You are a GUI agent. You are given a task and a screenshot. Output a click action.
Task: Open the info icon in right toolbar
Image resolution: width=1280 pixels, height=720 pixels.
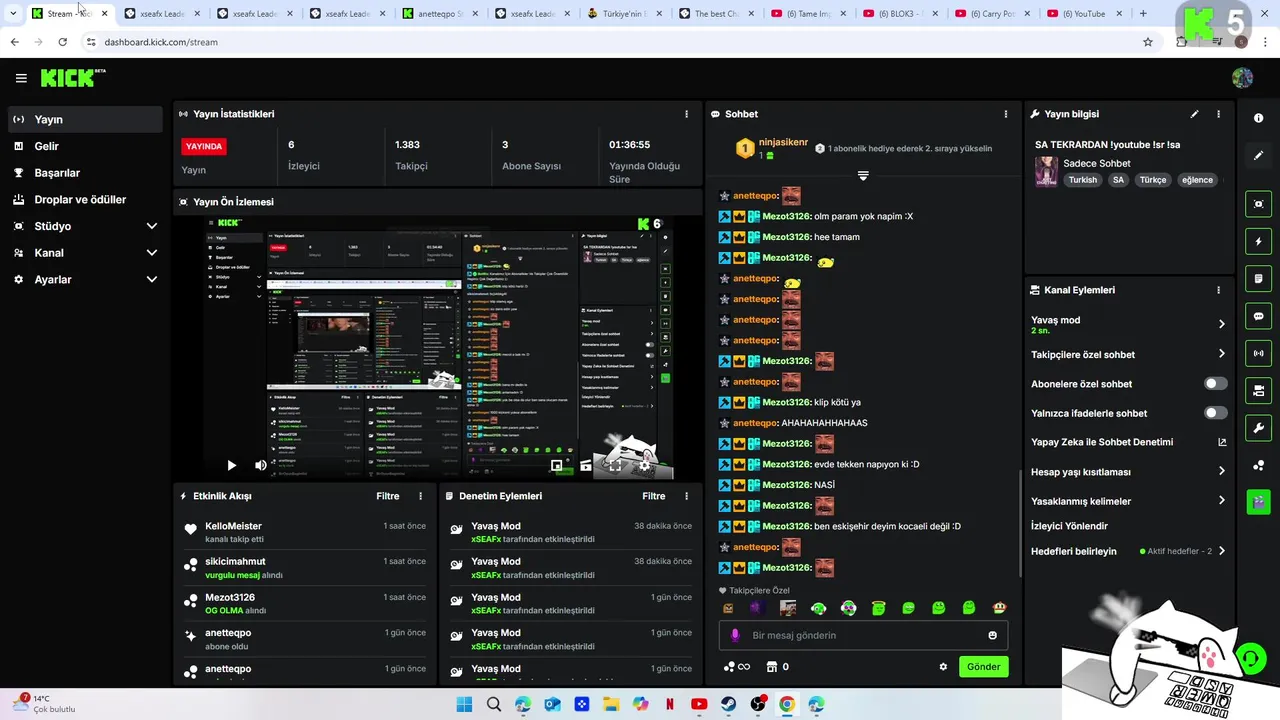(1258, 118)
